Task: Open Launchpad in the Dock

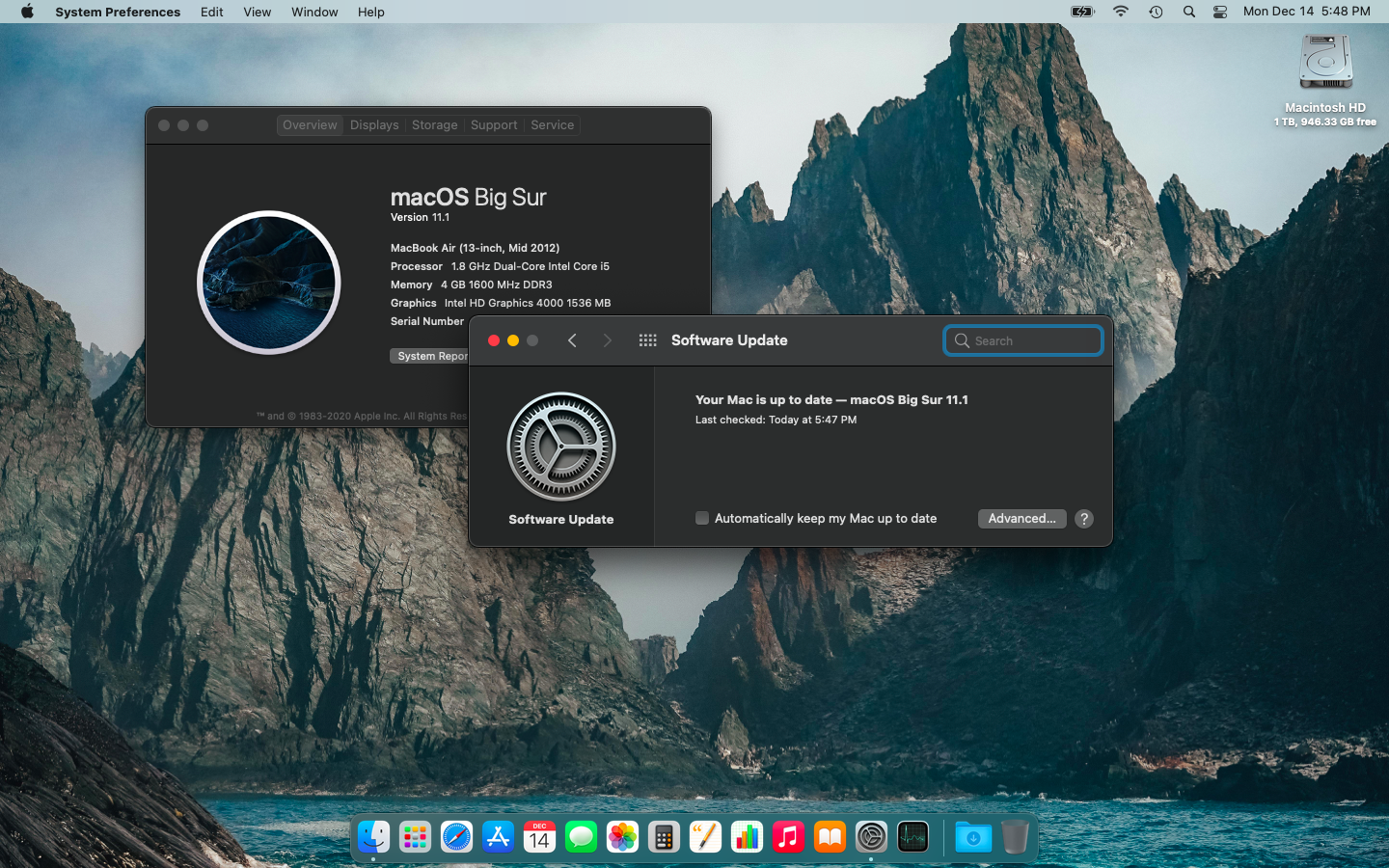Action: point(415,837)
